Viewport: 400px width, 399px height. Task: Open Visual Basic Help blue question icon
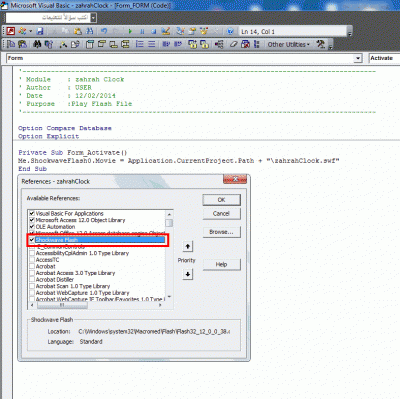pos(230,31)
